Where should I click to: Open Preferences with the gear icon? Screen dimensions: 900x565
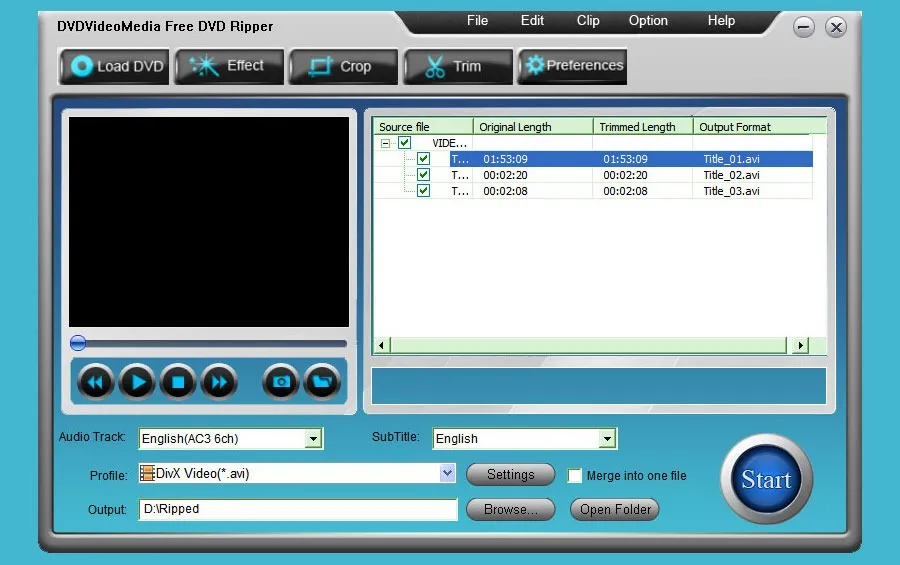tap(573, 66)
